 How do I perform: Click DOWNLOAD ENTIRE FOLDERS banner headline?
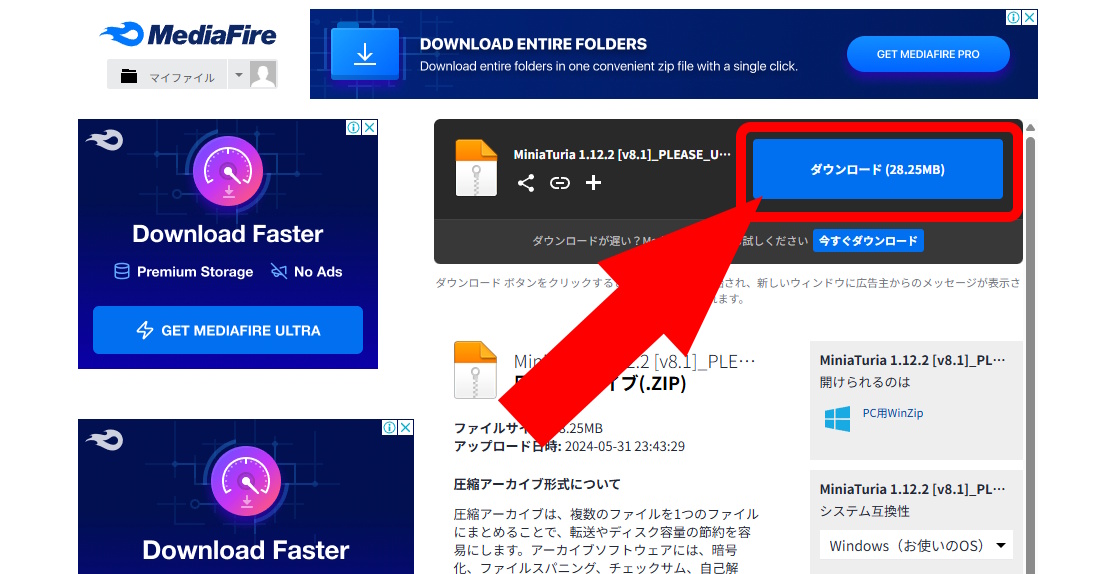point(533,44)
